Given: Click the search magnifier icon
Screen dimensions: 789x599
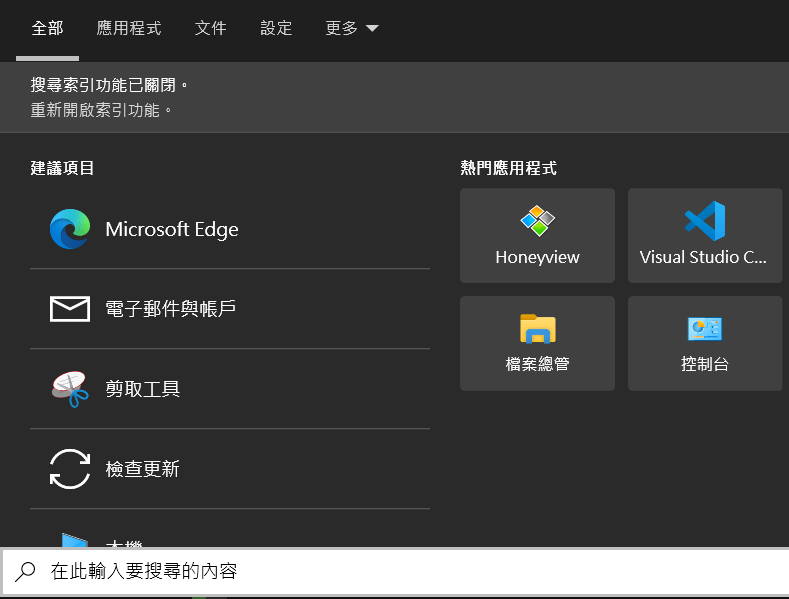Looking at the screenshot, I should (25, 572).
